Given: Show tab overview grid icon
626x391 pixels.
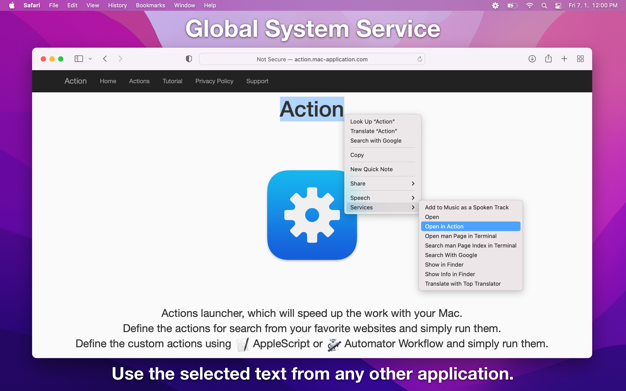Looking at the screenshot, I should tap(580, 59).
